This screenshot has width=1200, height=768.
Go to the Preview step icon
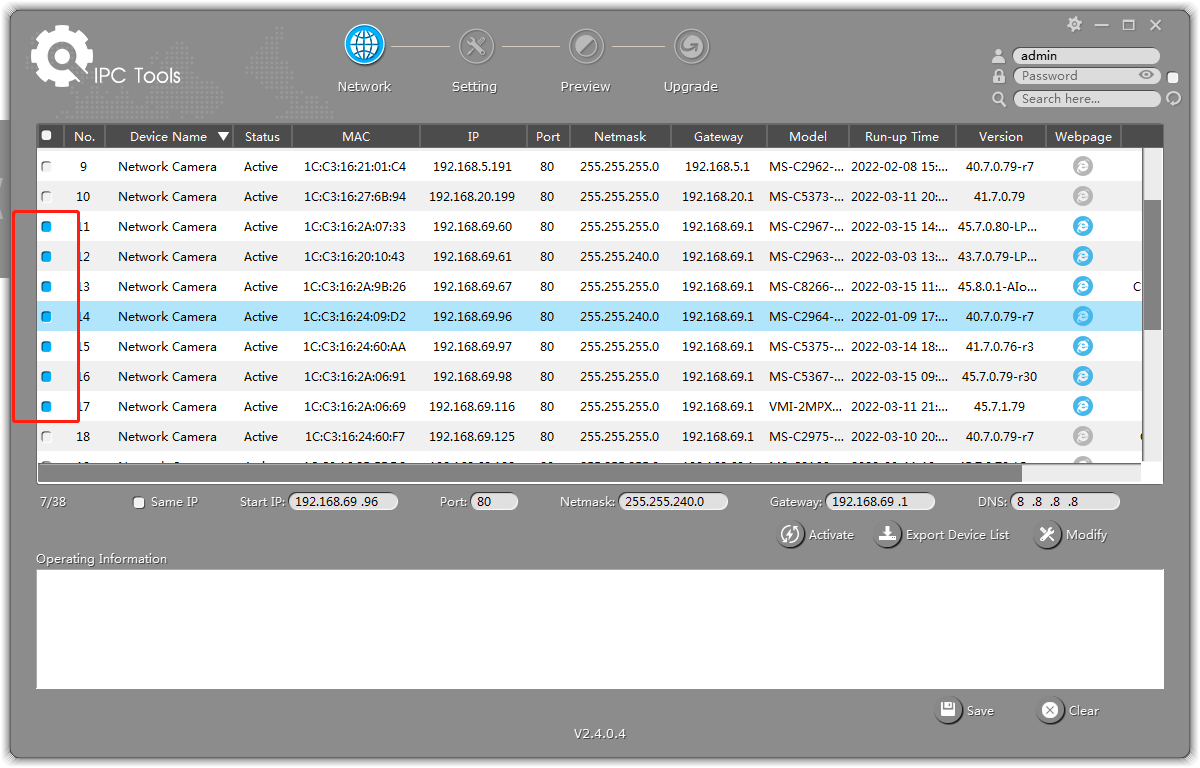tap(585, 46)
